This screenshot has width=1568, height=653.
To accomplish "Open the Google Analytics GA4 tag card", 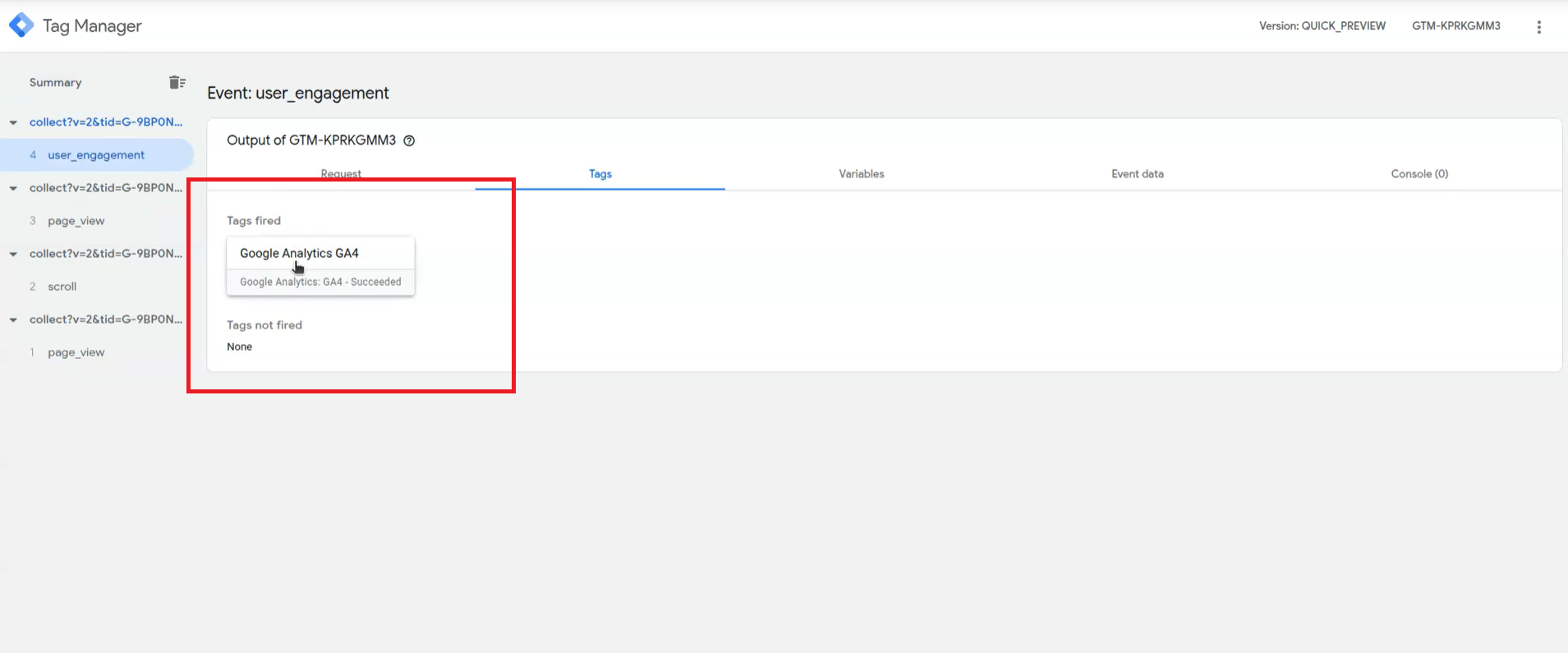I will click(320, 266).
